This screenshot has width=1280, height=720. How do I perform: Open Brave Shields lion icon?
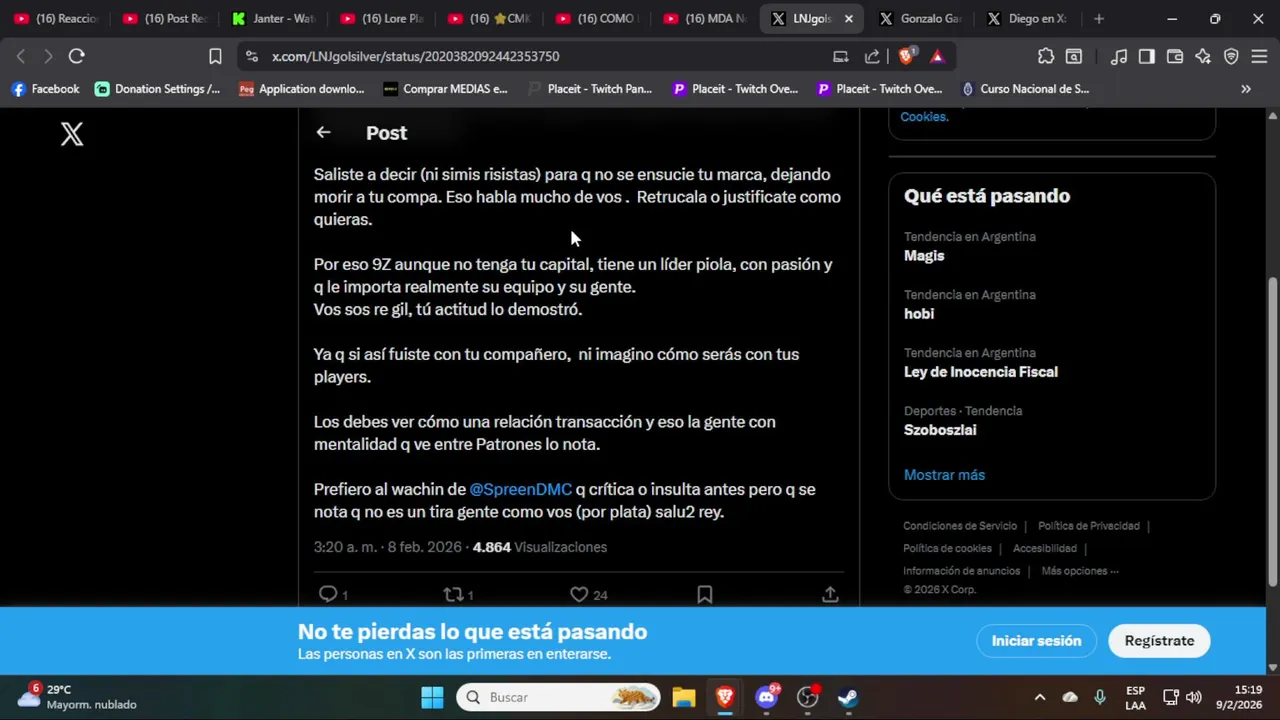[906, 56]
